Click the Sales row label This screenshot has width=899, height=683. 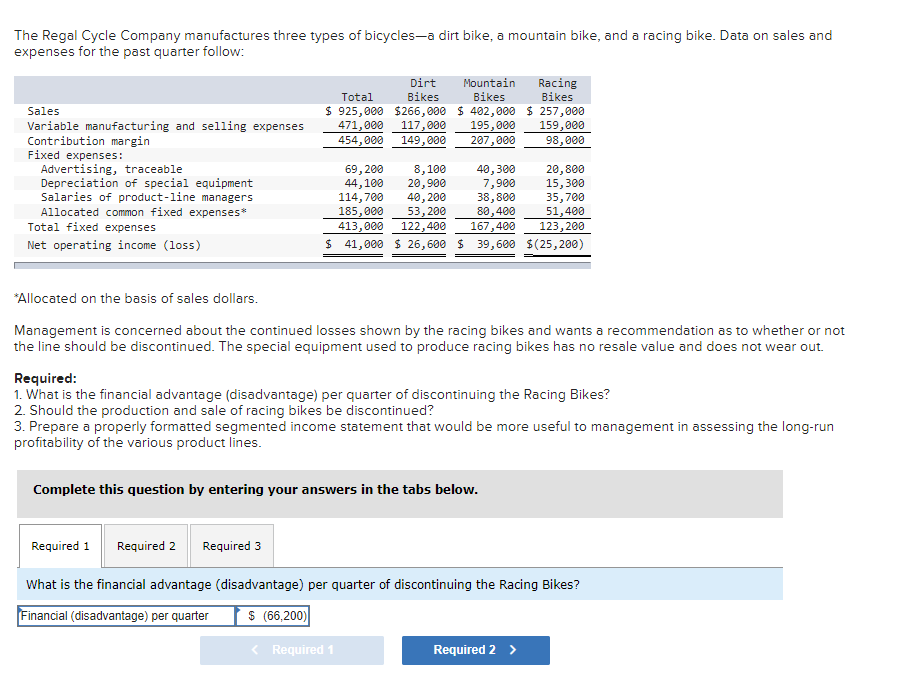pyautogui.click(x=44, y=111)
